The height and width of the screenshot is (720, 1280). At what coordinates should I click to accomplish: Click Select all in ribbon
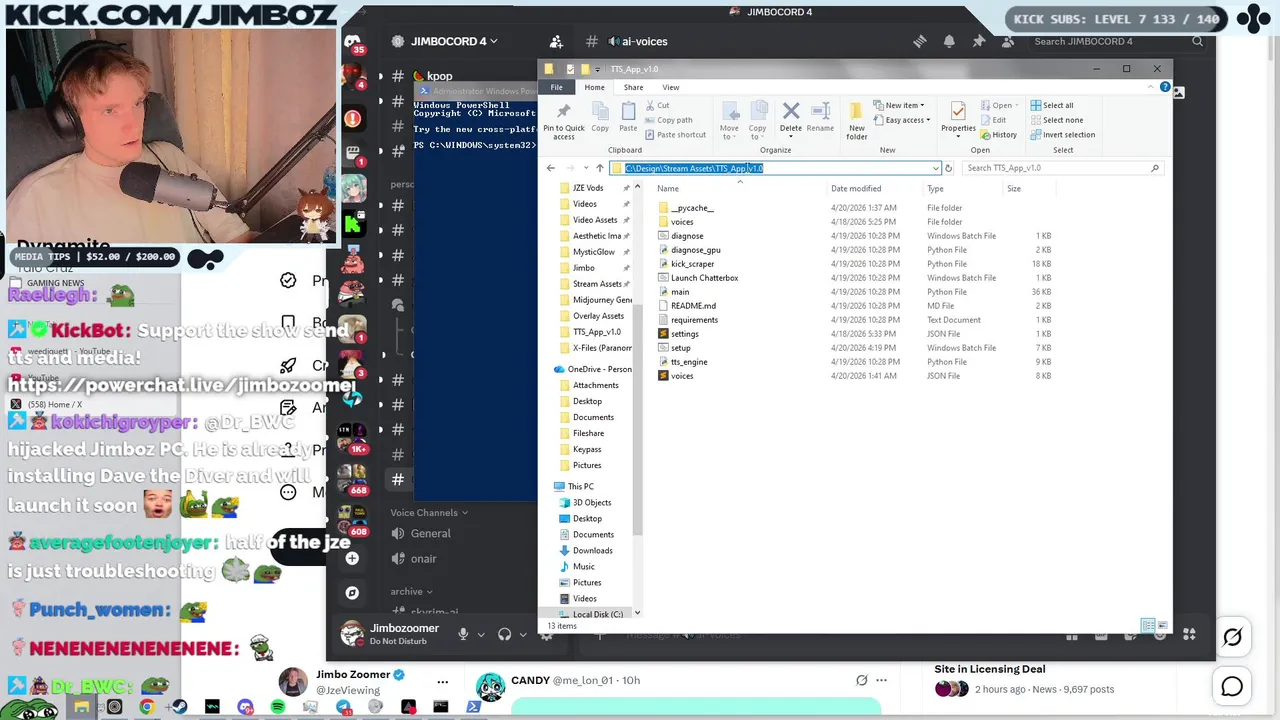click(x=1051, y=105)
